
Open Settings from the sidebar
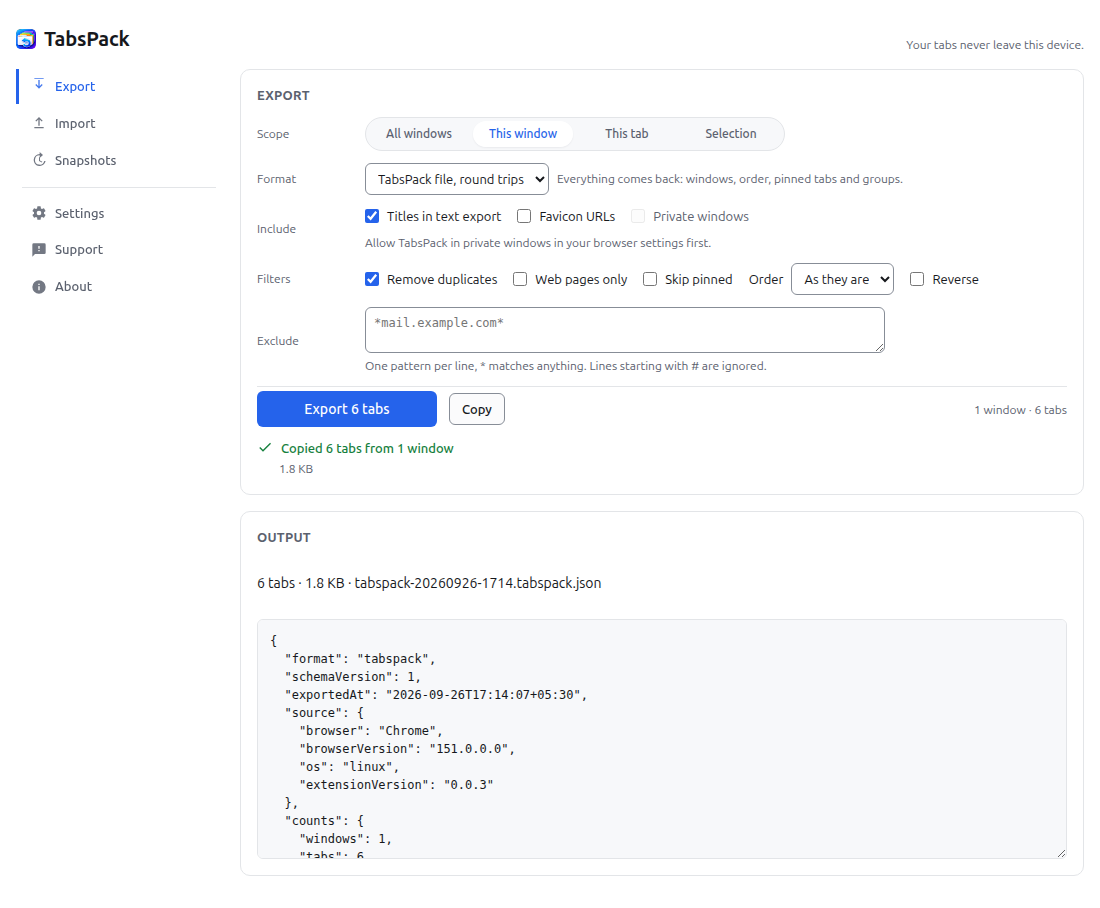[117, 213]
